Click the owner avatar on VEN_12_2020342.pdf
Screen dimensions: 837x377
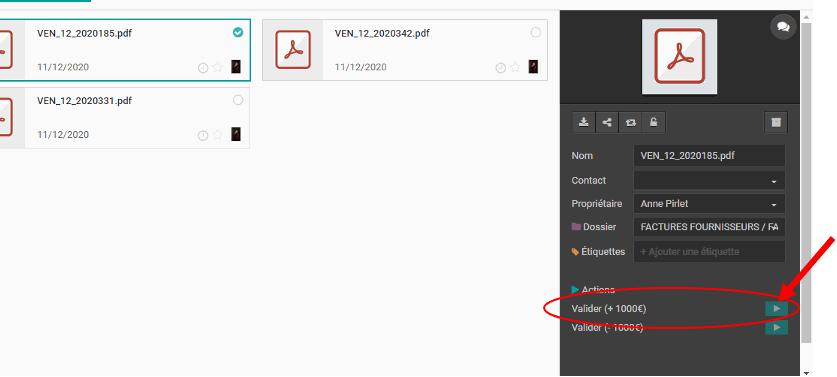533,67
